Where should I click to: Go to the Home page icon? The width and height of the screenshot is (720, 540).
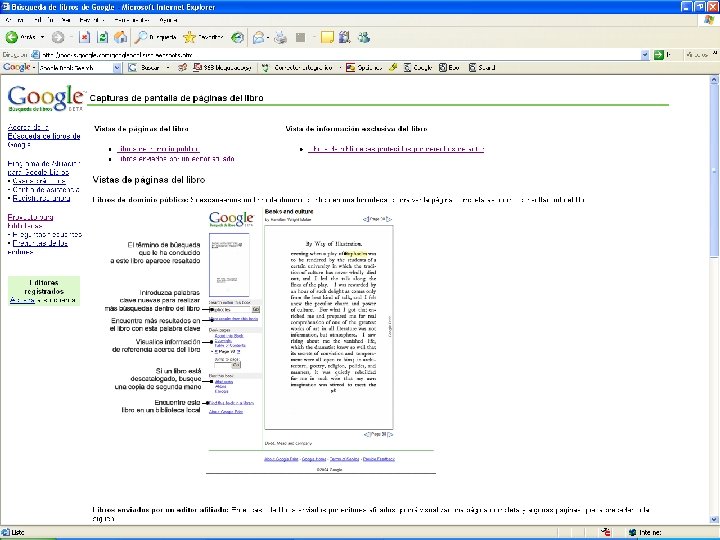click(x=121, y=37)
